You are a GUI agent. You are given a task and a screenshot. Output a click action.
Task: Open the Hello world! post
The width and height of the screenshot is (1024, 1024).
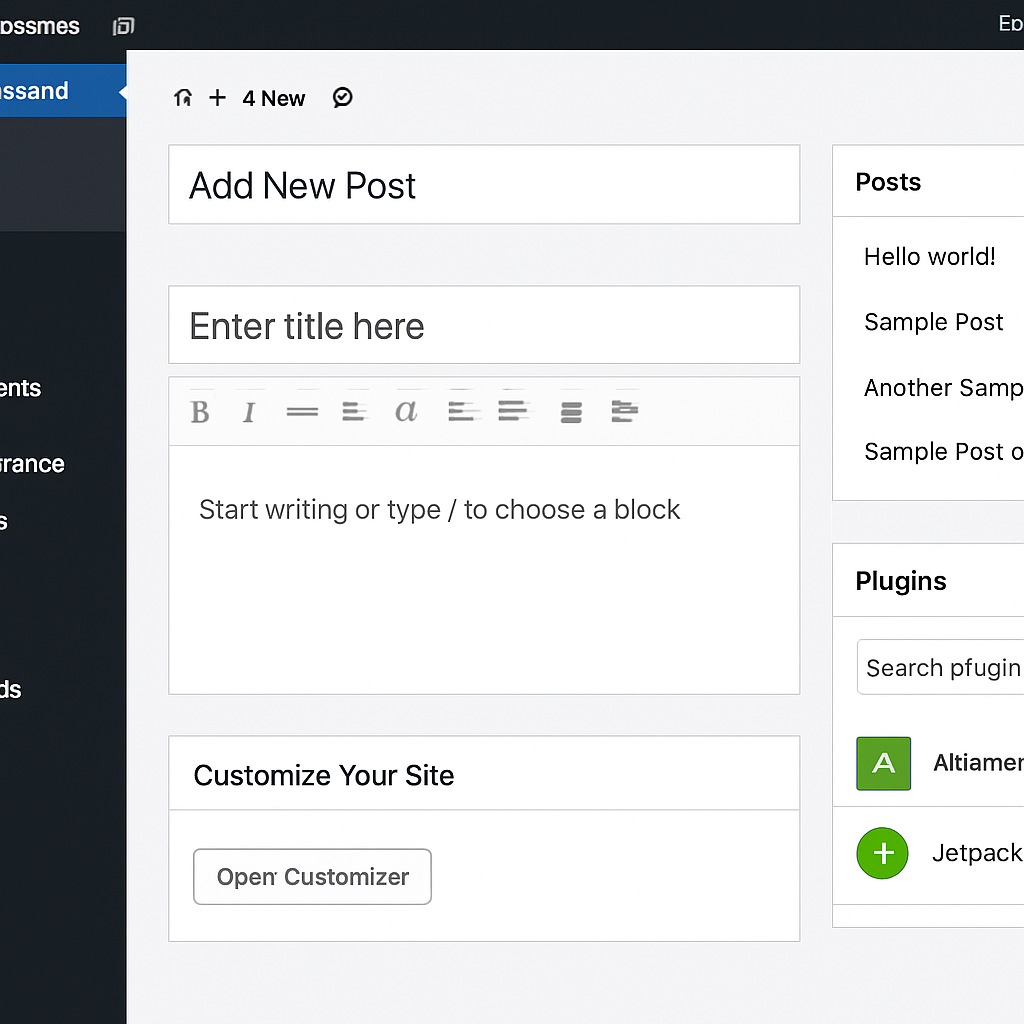[929, 257]
